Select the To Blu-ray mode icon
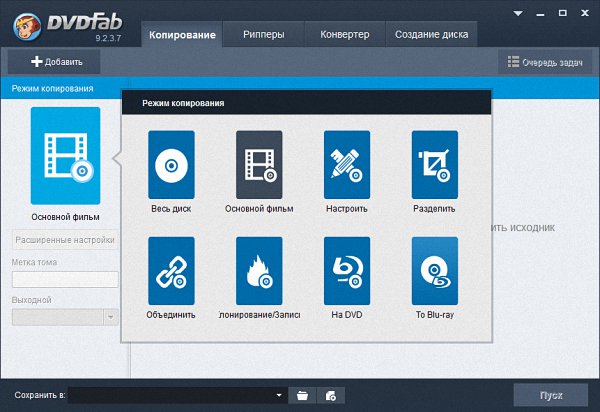The image size is (600, 412). tap(435, 271)
